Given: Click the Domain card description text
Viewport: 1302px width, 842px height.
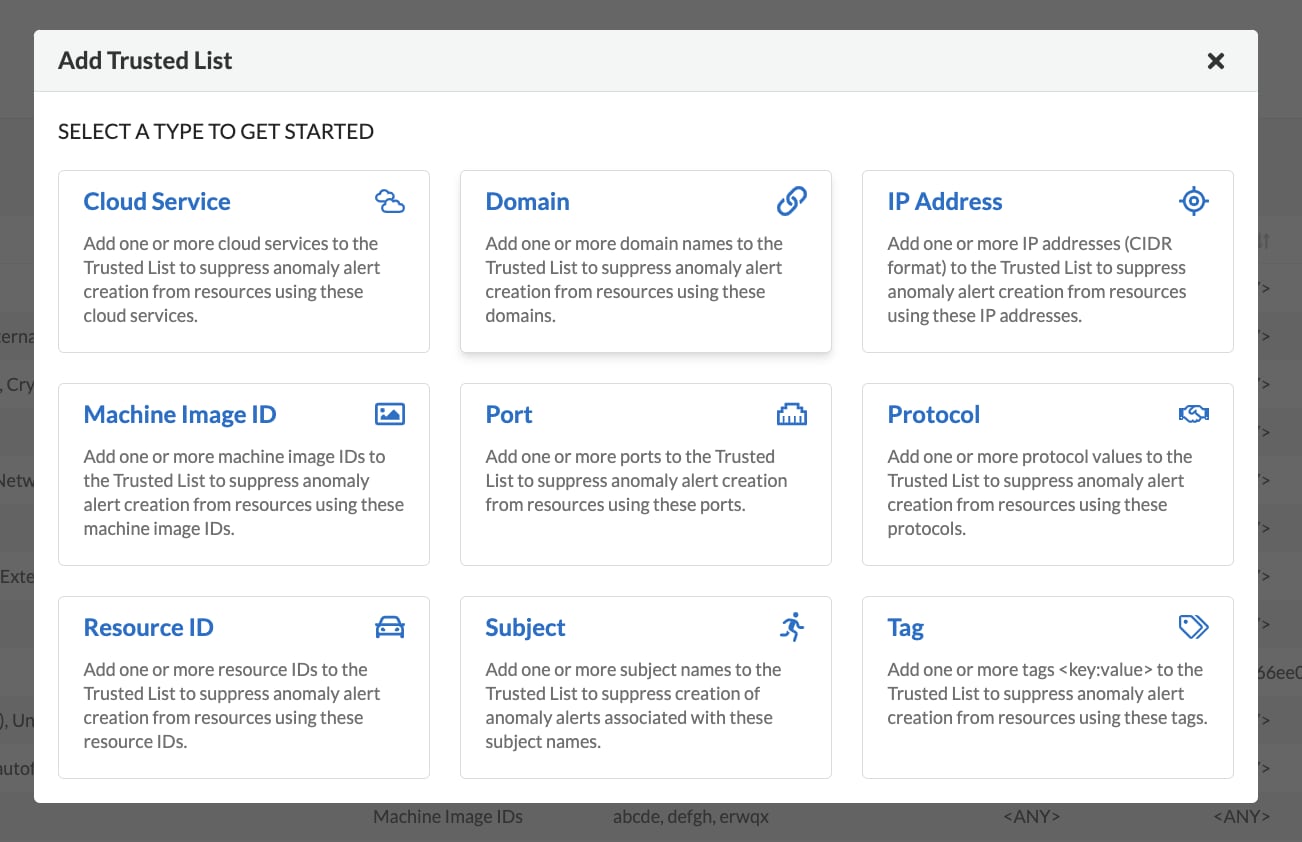Looking at the screenshot, I should click(634, 279).
